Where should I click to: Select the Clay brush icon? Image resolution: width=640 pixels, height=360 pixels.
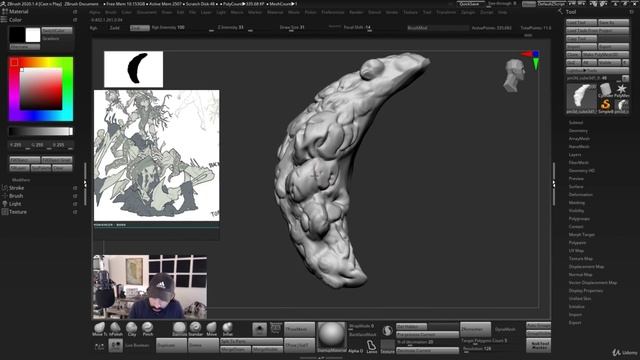pos(131,328)
